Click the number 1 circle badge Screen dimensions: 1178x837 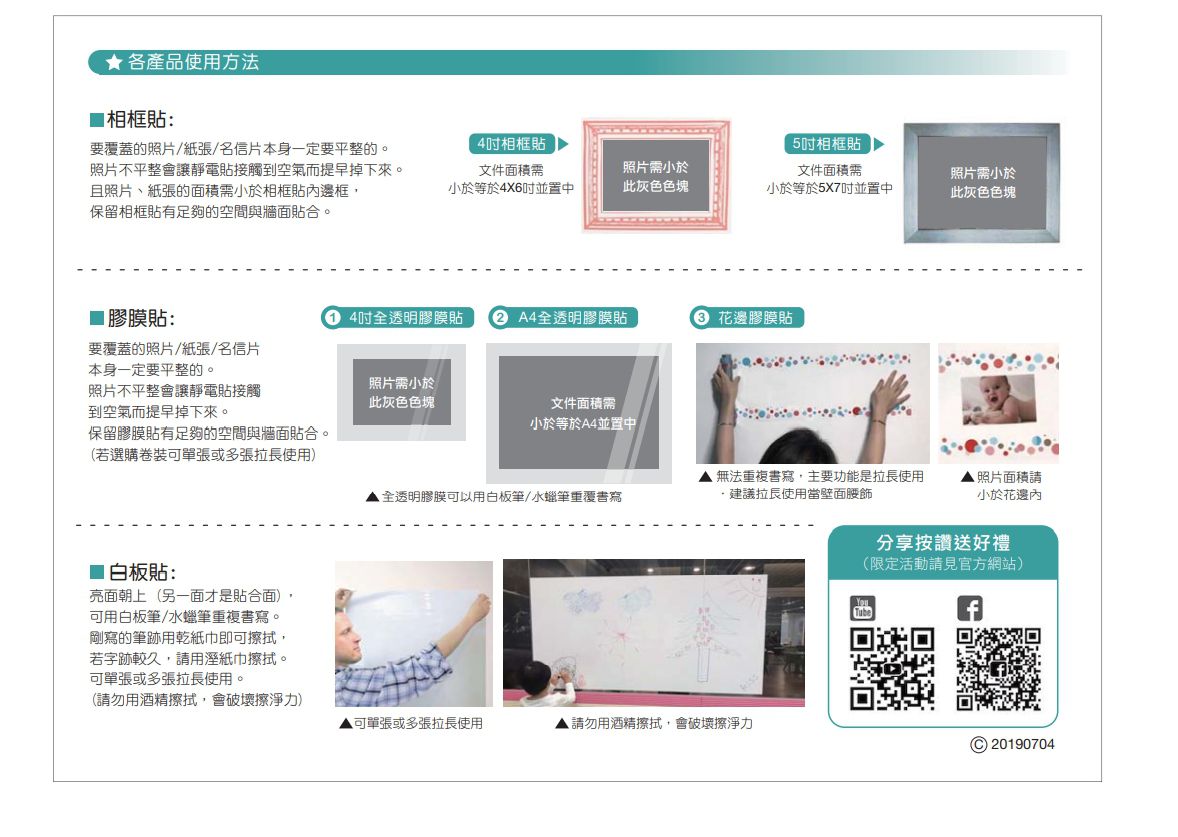[x=331, y=318]
